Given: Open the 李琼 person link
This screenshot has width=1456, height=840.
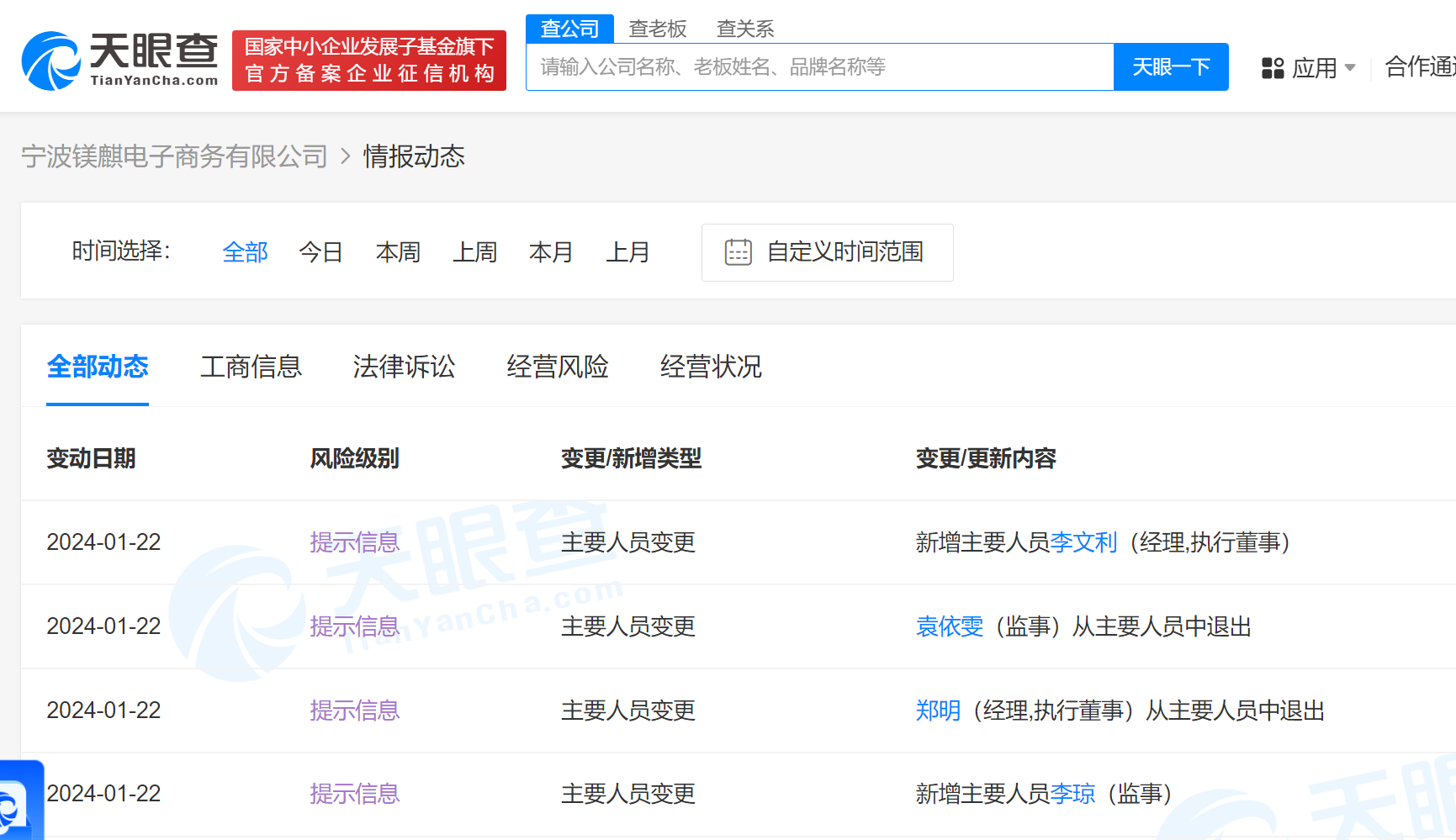Looking at the screenshot, I should (1072, 794).
